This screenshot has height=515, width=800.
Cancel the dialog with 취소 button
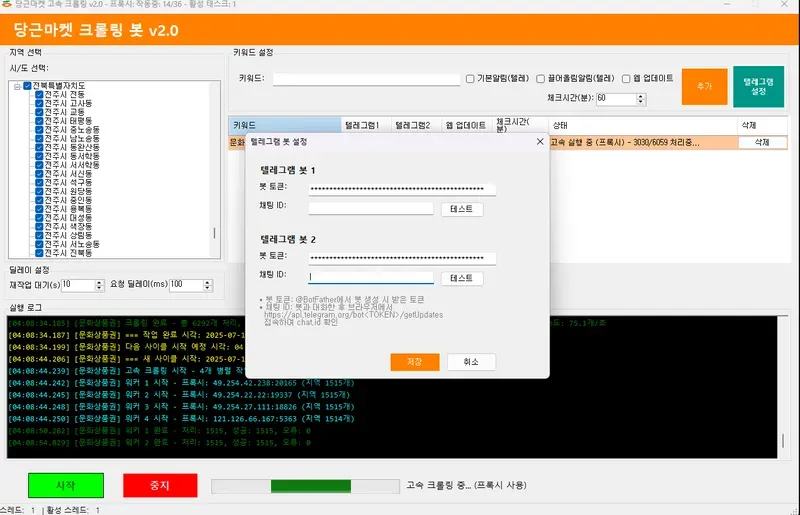pyautogui.click(x=471, y=362)
